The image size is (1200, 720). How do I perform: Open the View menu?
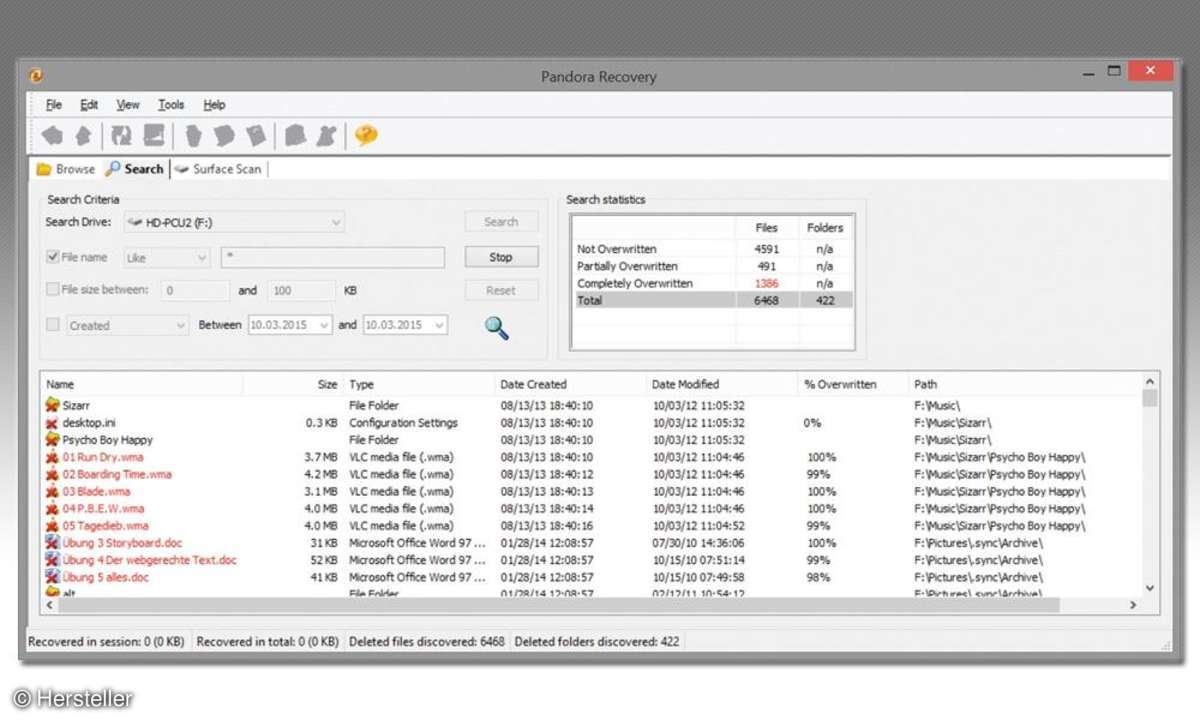128,105
